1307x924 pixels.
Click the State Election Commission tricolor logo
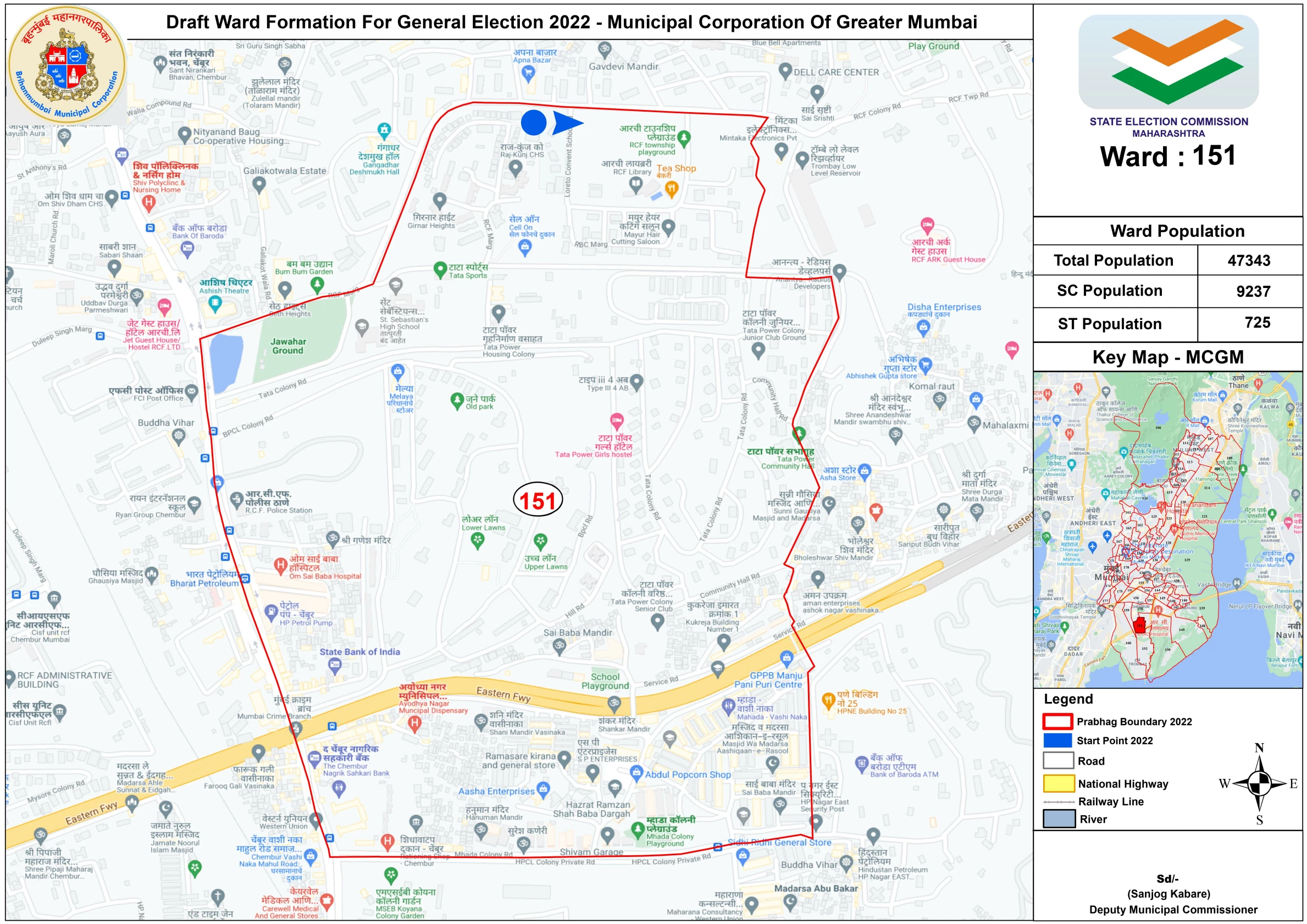[x=1168, y=62]
